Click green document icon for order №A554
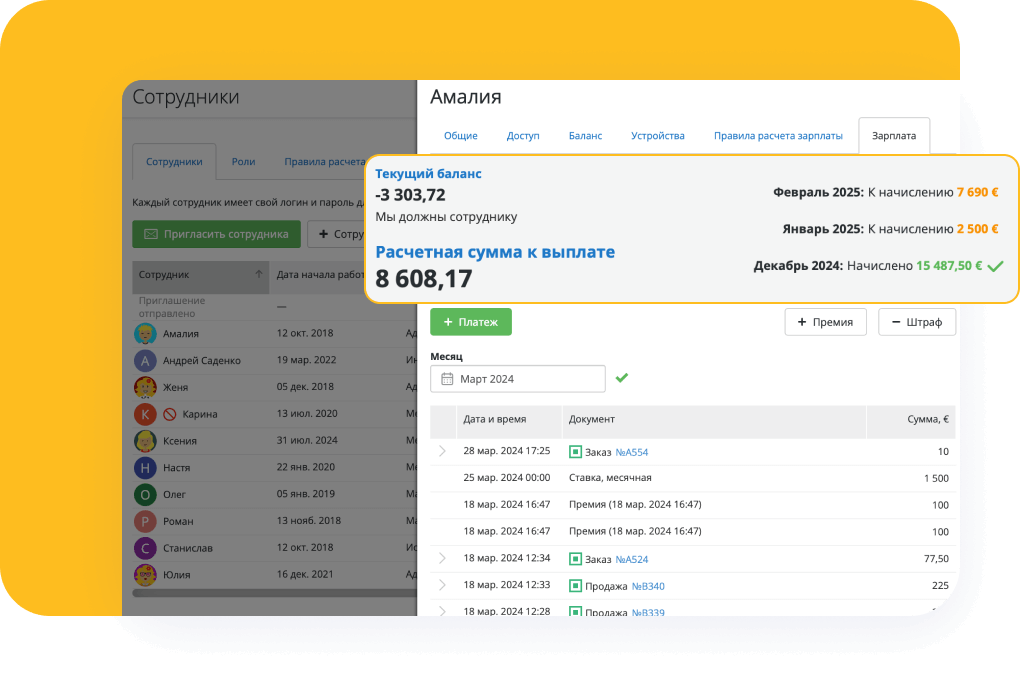 pyautogui.click(x=575, y=452)
